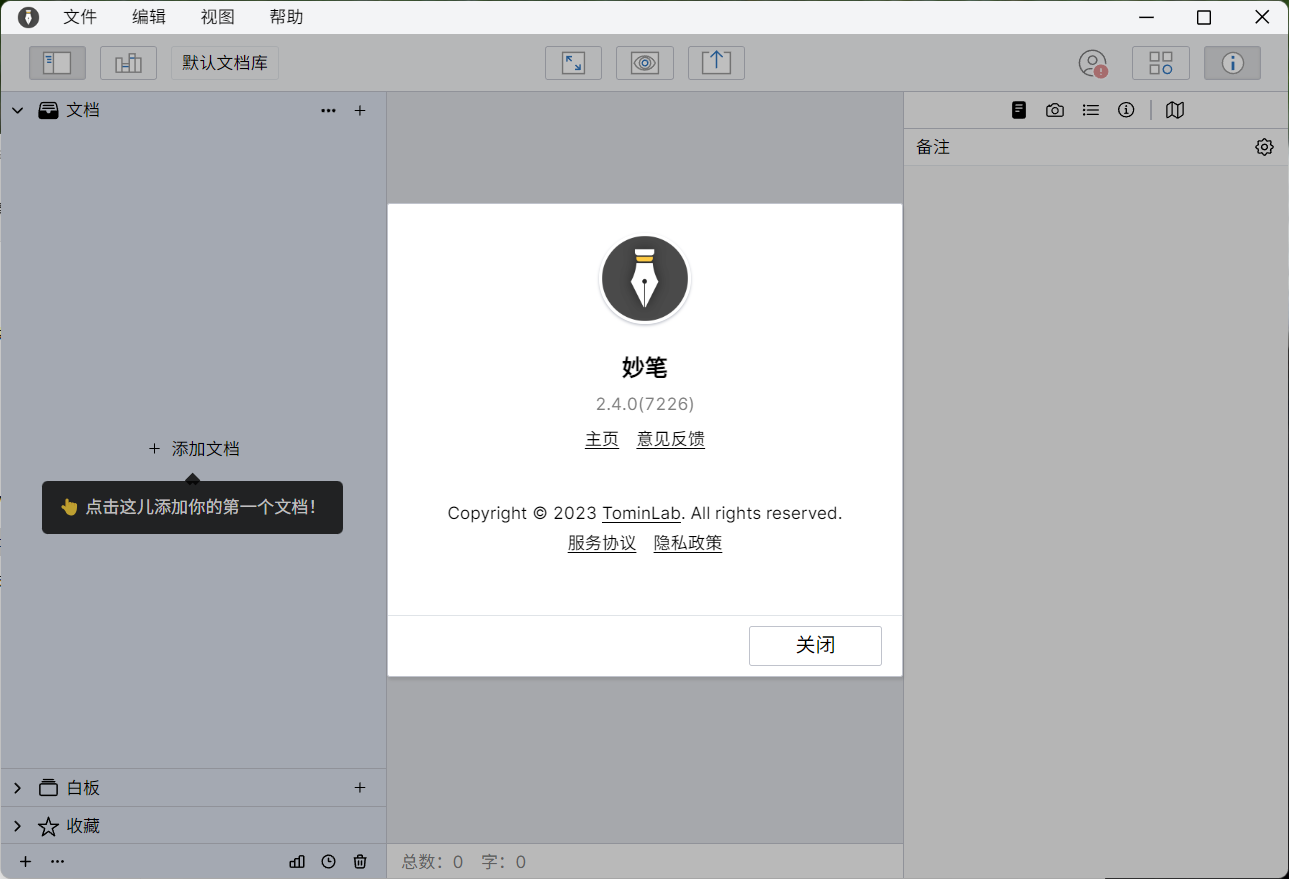Enter fullscreen with the expand arrows icon
This screenshot has height=879, width=1289.
pyautogui.click(x=573, y=63)
